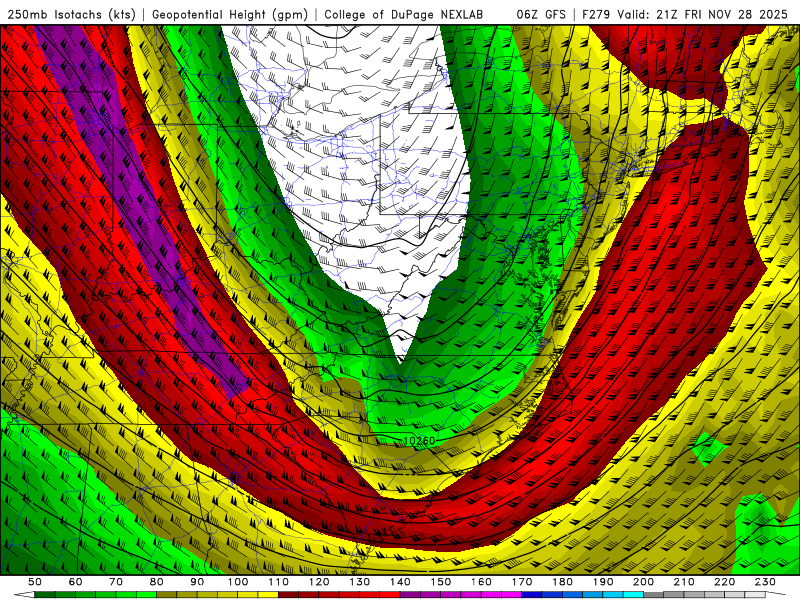Screen dimensions: 800x600
Task: Click the colorbar label '170'
Action: [x=521, y=582]
